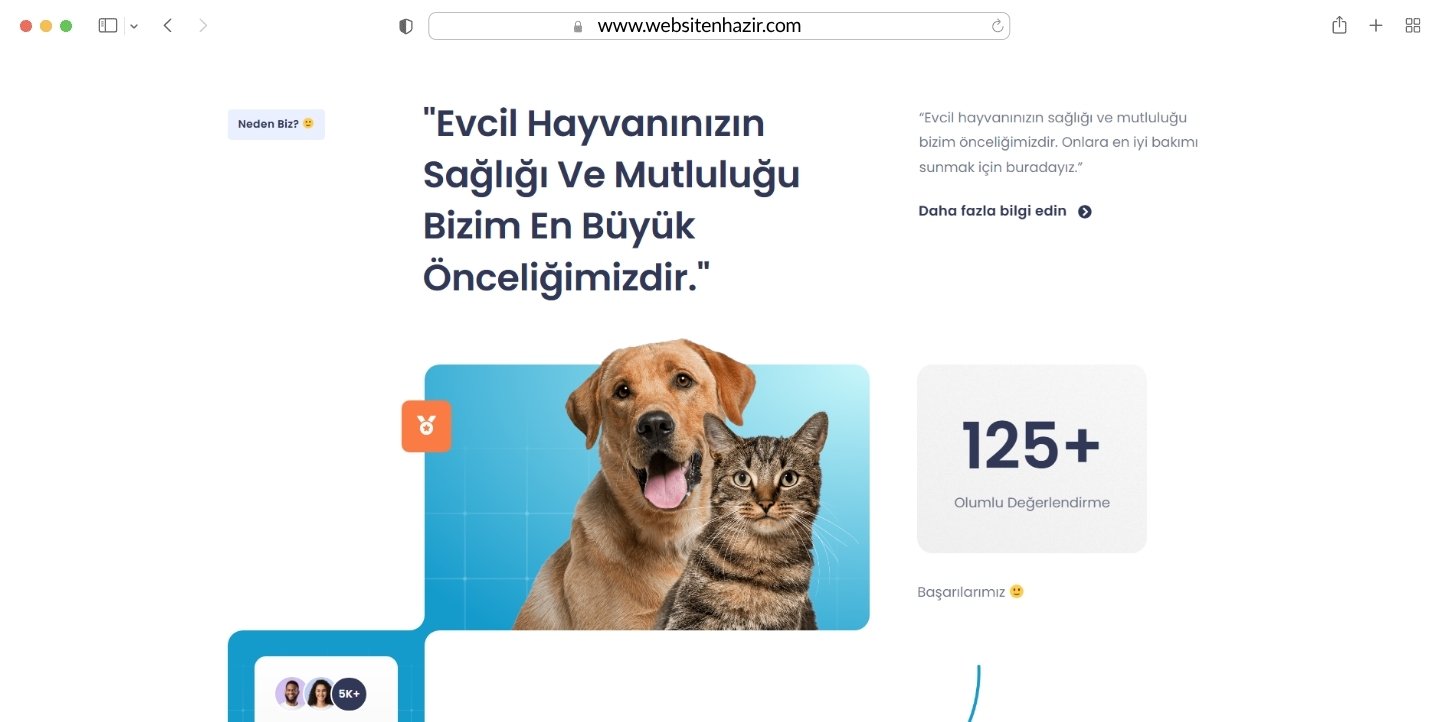Select the dog and cat image
The height and width of the screenshot is (722, 1440).
click(x=647, y=486)
